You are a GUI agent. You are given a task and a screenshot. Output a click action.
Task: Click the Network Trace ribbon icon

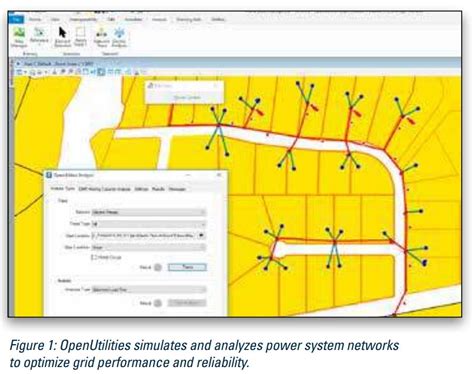click(x=101, y=37)
